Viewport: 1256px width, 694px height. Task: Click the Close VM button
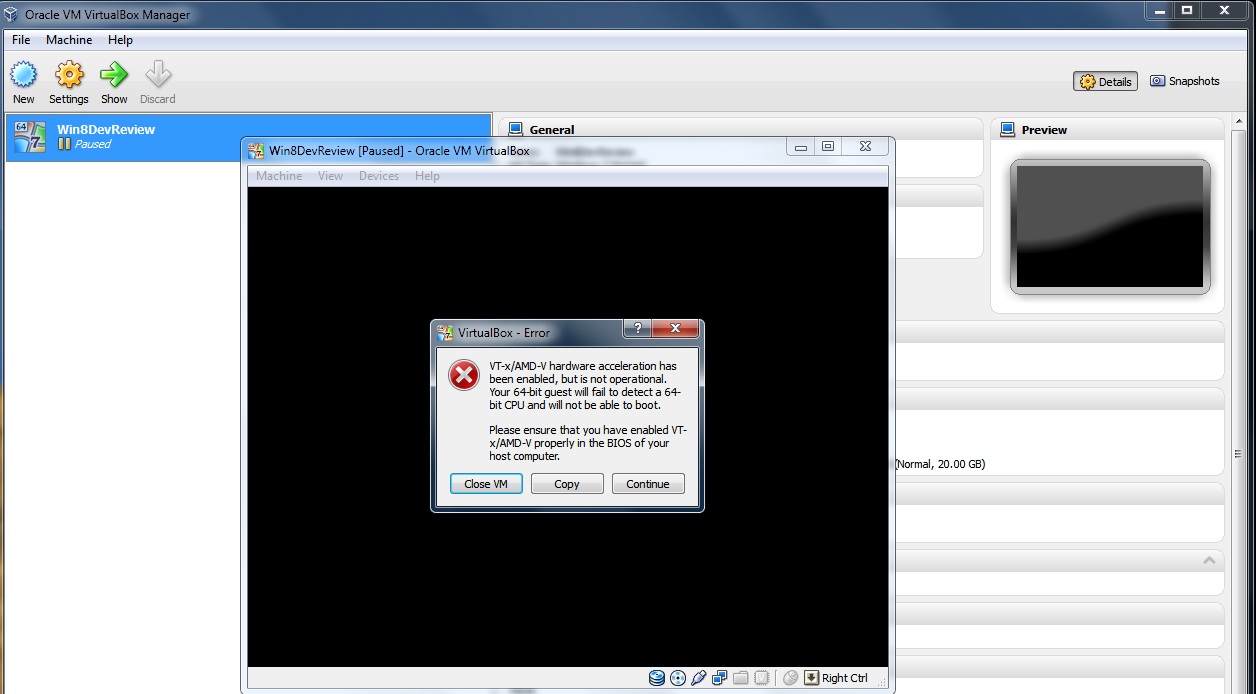click(486, 484)
